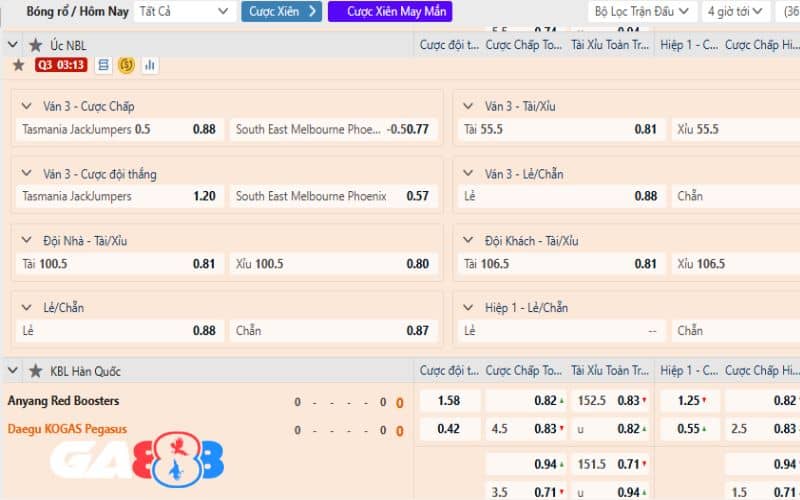Pick Tài 151.5 at 0.71

pyautogui.click(x=611, y=464)
